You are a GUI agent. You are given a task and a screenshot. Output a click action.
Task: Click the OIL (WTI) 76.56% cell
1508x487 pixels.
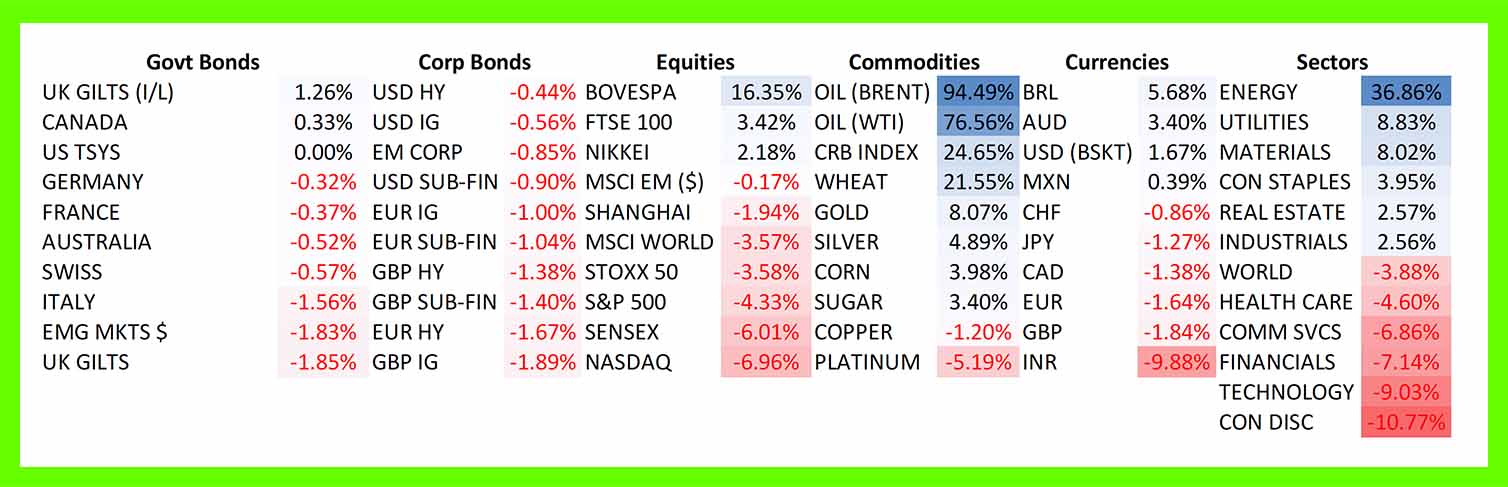[977, 123]
